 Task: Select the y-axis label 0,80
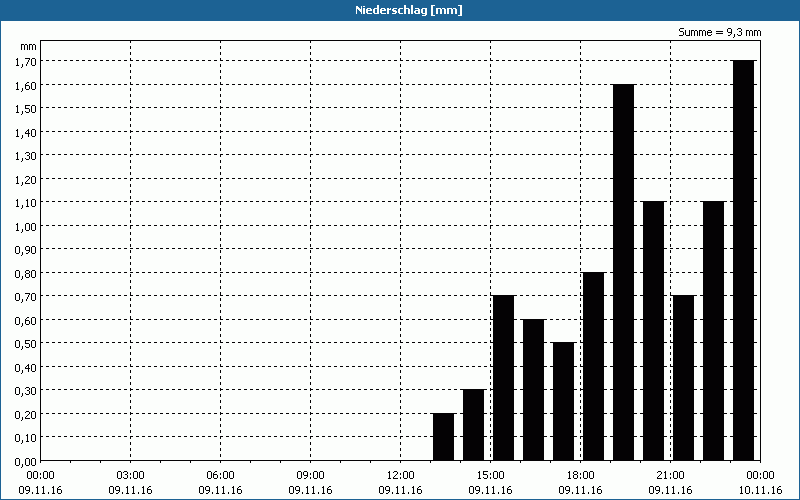[x=26, y=273]
